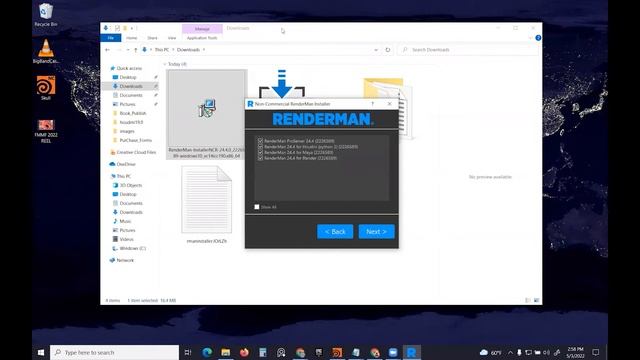This screenshot has width=640, height=360.
Task: Refresh the Downloads folder
Action: [x=388, y=50]
